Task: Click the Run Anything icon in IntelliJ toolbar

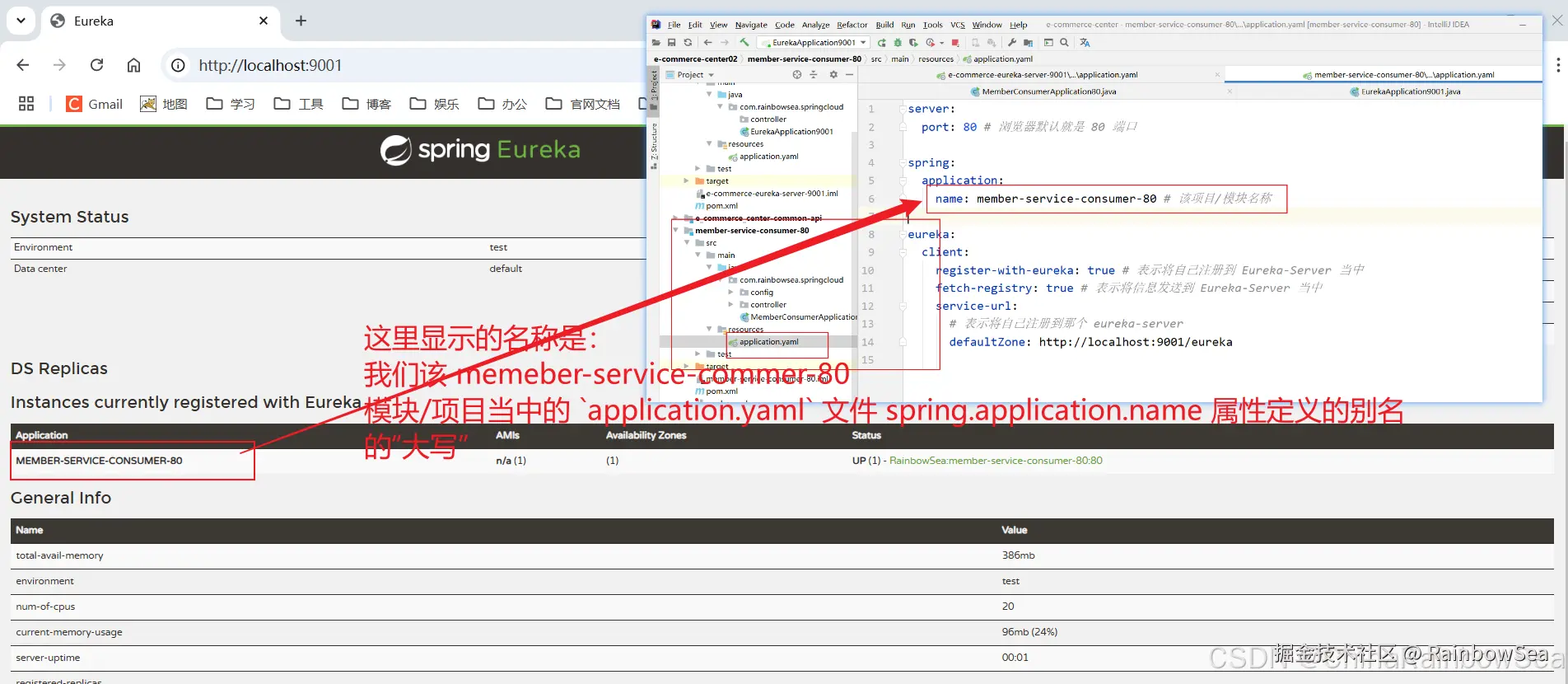Action: tap(1048, 42)
